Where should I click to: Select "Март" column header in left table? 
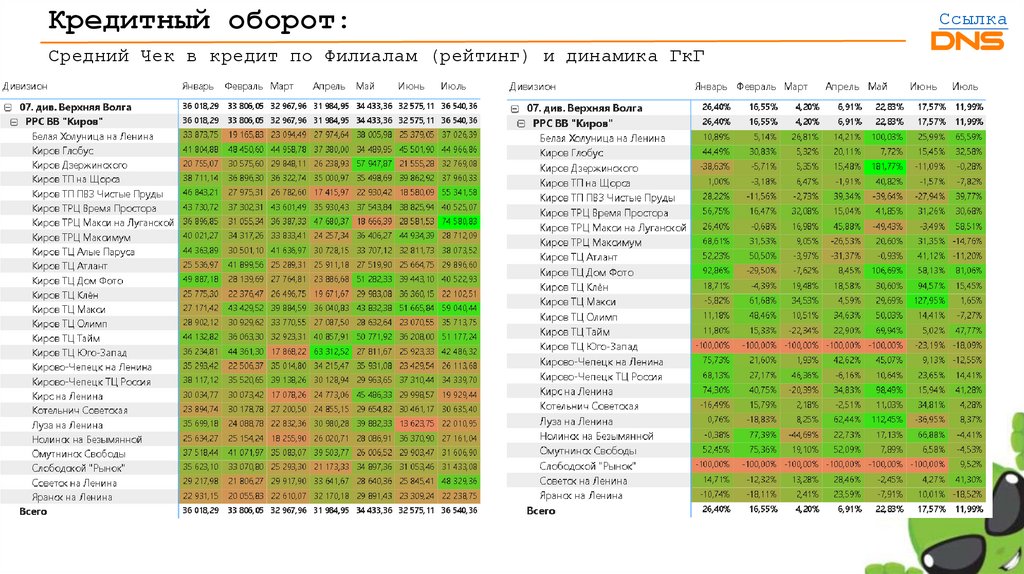pyautogui.click(x=282, y=86)
